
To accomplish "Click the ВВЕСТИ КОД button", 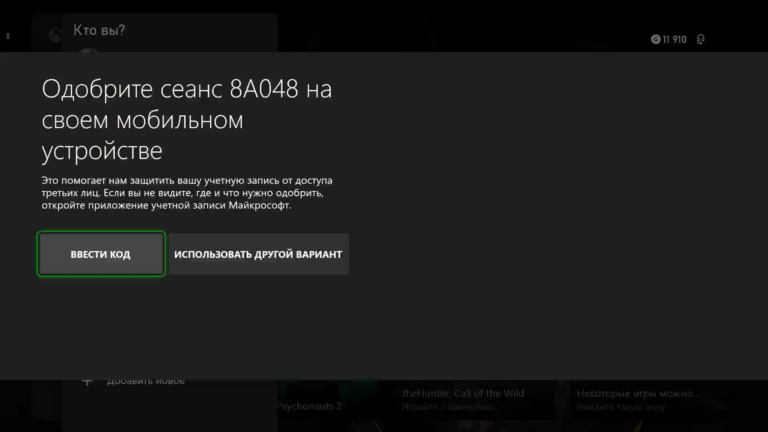I will tap(100, 254).
